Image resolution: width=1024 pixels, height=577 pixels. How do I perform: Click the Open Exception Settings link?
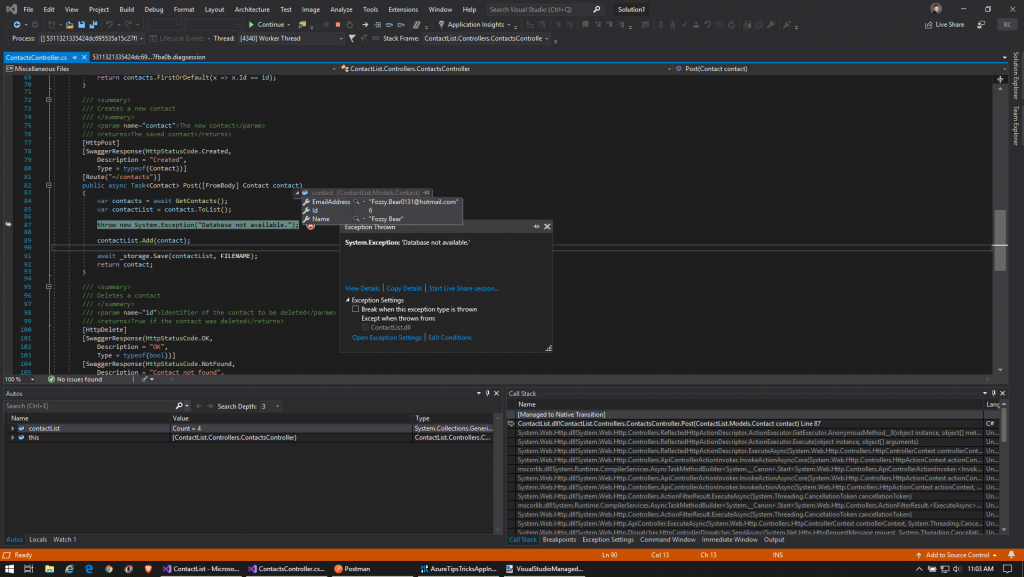tap(386, 338)
